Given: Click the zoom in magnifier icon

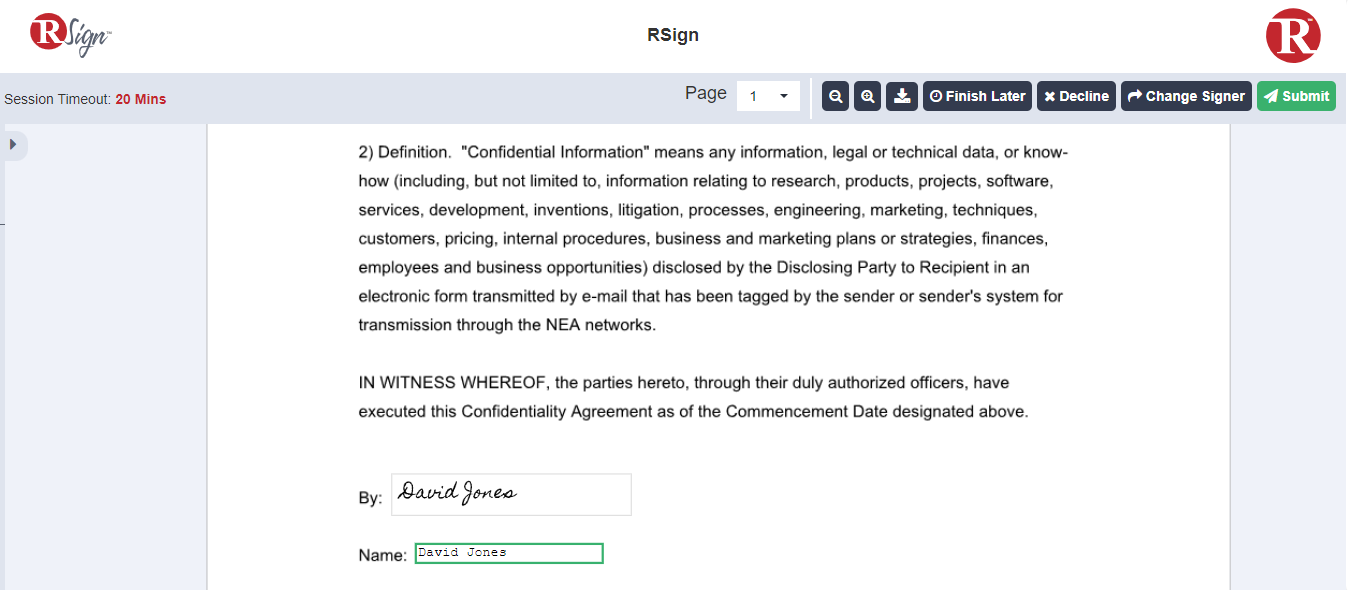Looking at the screenshot, I should [868, 96].
